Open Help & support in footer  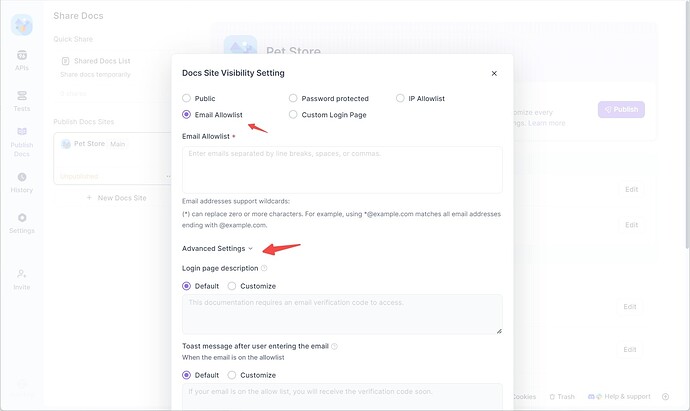pos(620,397)
